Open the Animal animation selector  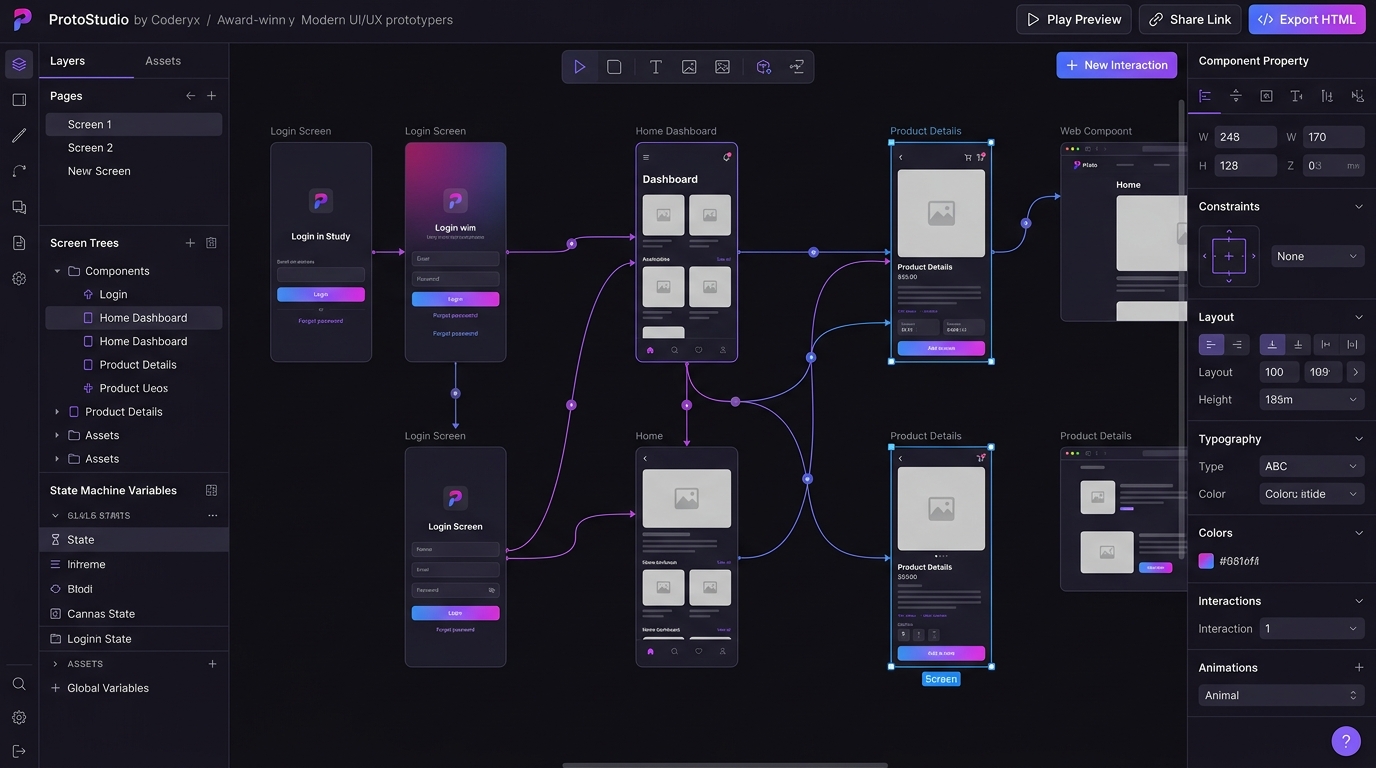[x=1282, y=696]
